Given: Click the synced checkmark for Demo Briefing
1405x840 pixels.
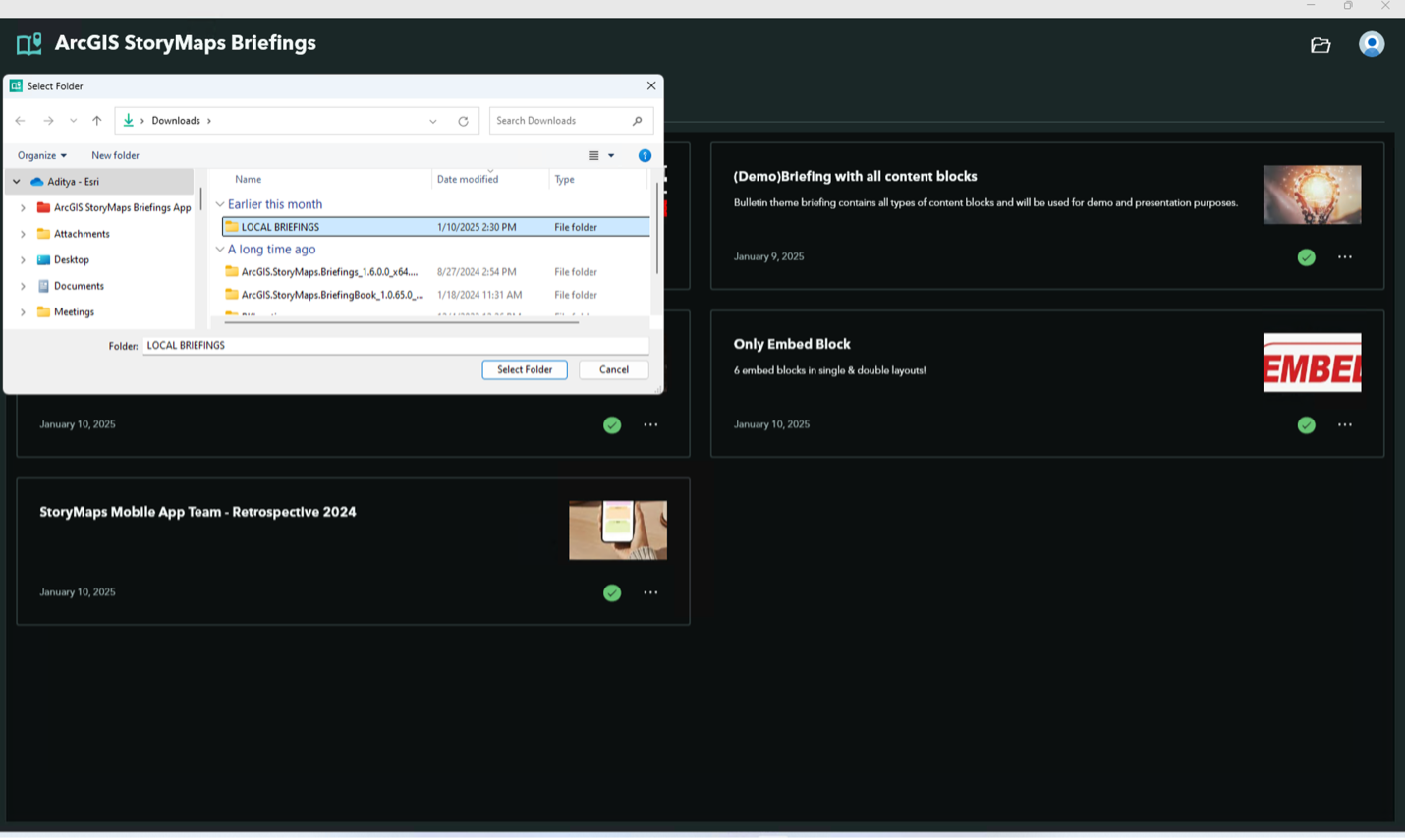Looking at the screenshot, I should click(1306, 257).
